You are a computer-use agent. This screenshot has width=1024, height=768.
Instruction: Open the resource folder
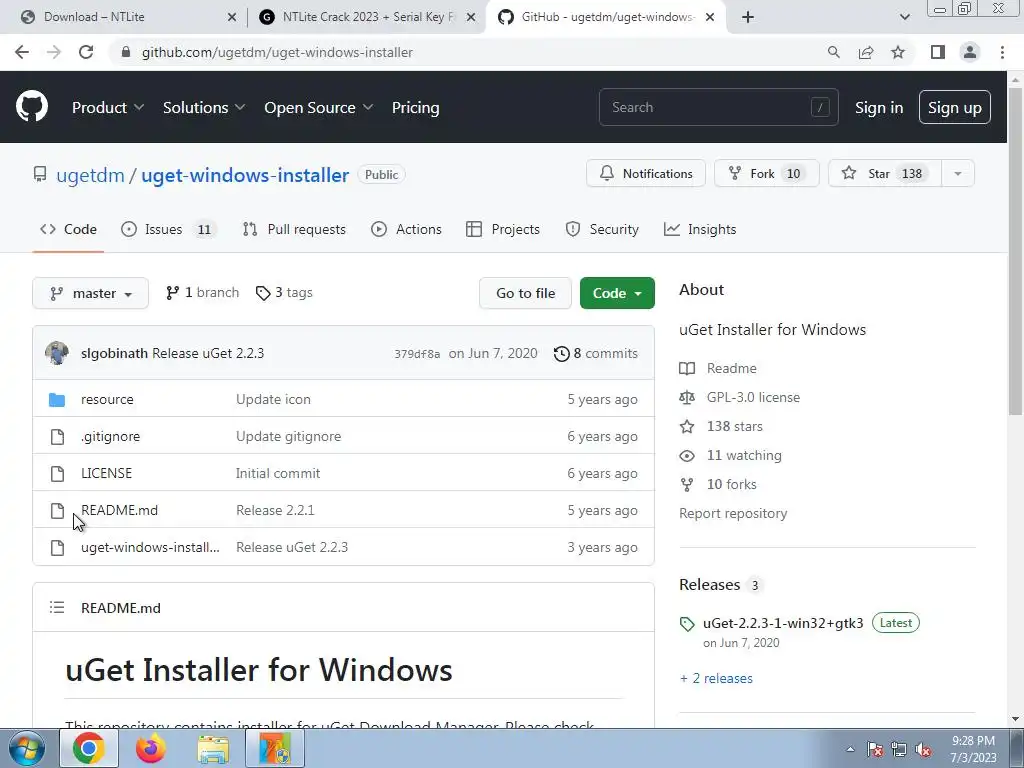click(107, 399)
